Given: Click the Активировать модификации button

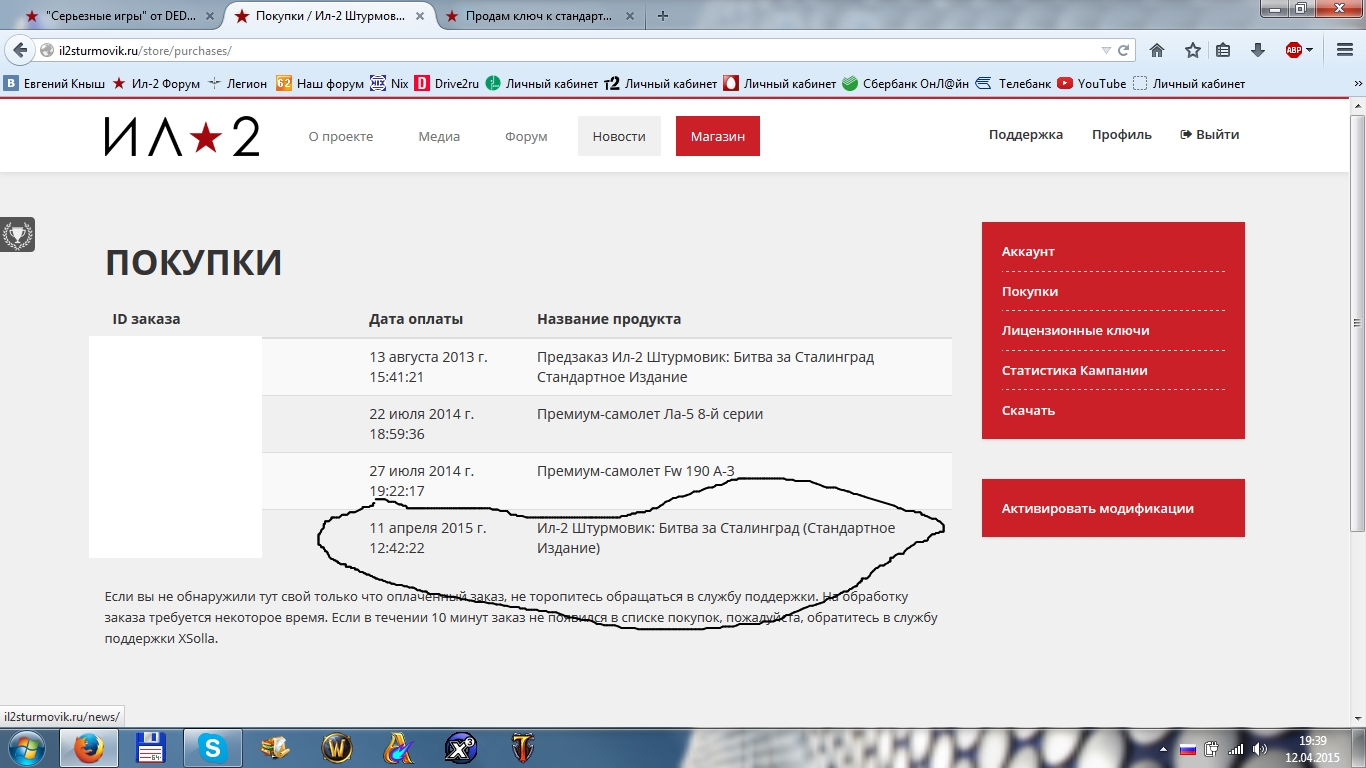Looking at the screenshot, I should pyautogui.click(x=1113, y=508).
